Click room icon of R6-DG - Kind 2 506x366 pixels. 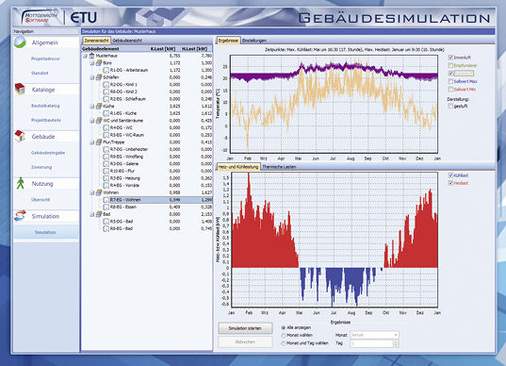(106, 91)
